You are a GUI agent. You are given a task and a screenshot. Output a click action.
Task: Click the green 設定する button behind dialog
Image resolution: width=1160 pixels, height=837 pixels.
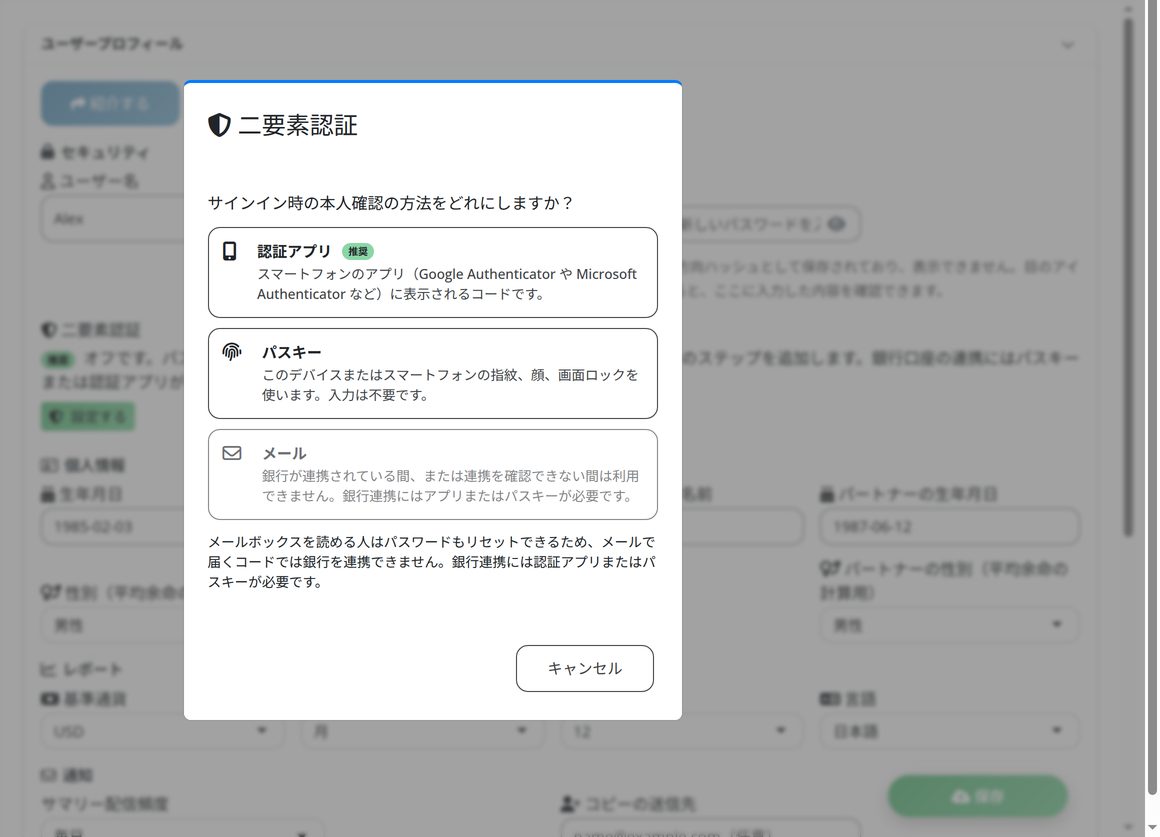tap(88, 417)
